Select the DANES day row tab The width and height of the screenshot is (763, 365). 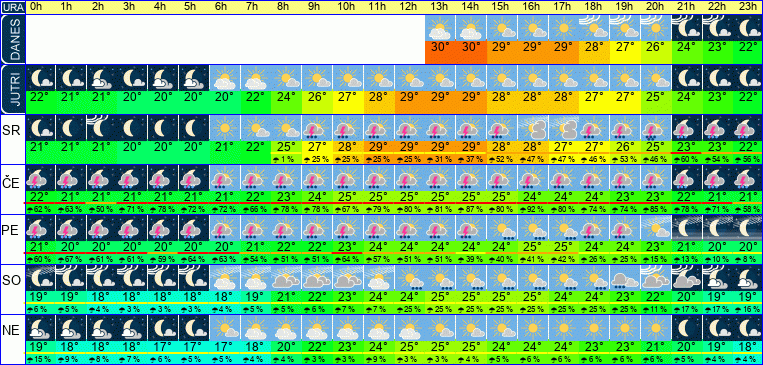(x=12, y=39)
